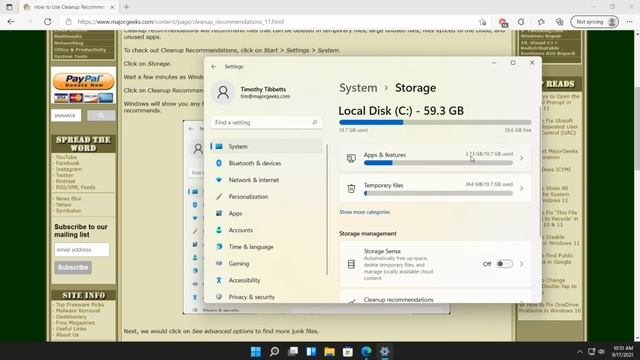Click taskbar clock and date
The height and width of the screenshot is (360, 640).
(x=622, y=351)
